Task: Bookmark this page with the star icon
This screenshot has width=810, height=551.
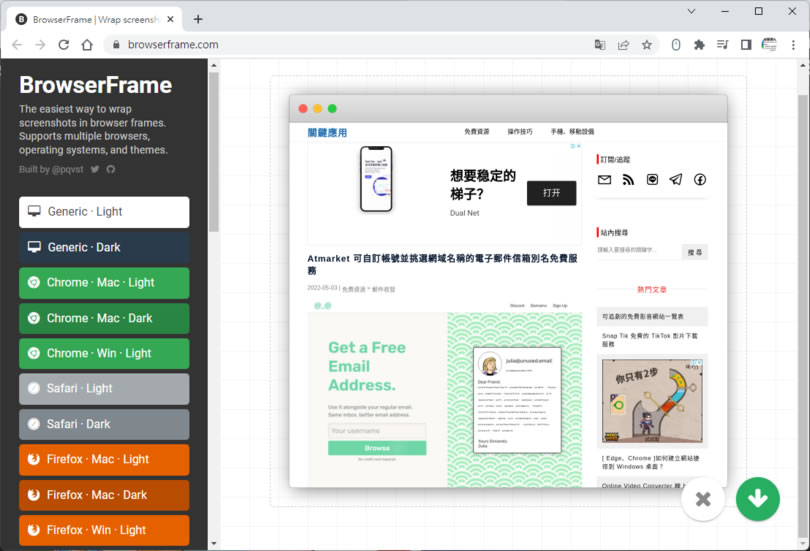Action: [647, 45]
